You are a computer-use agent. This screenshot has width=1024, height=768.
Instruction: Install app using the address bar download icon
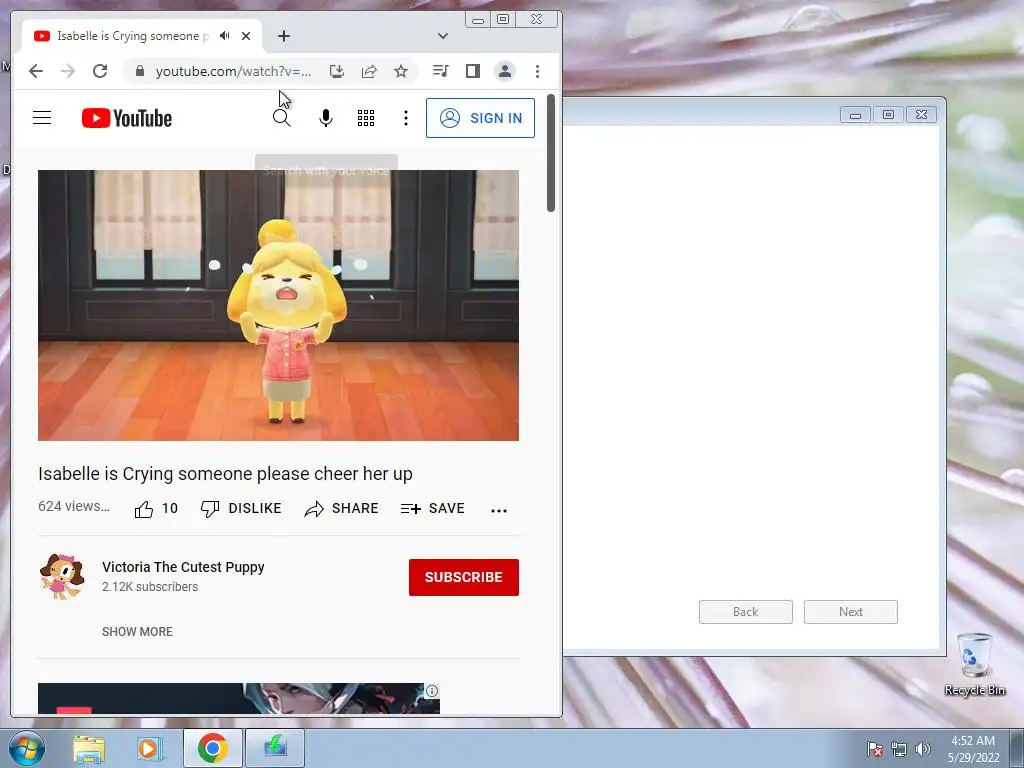coord(337,71)
